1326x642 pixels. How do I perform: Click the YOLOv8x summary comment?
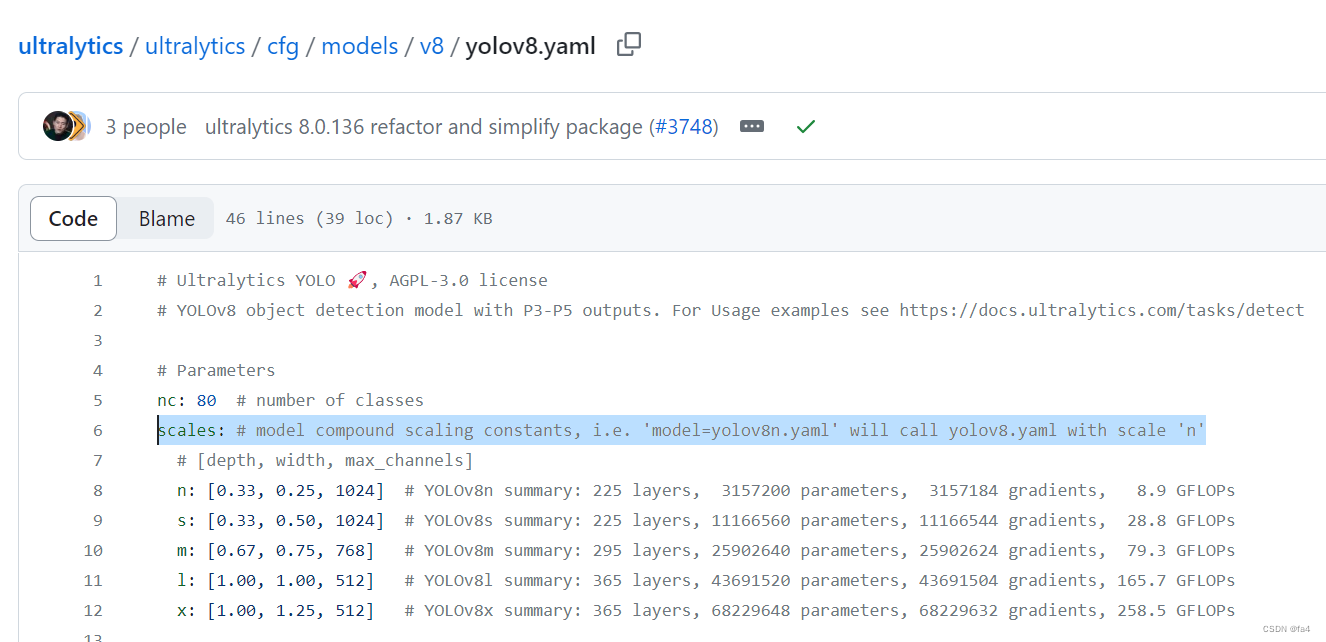(x=820, y=610)
